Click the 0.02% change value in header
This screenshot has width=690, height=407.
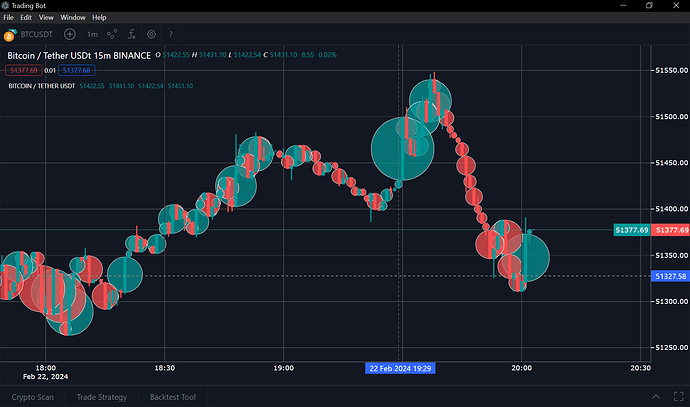[327, 55]
